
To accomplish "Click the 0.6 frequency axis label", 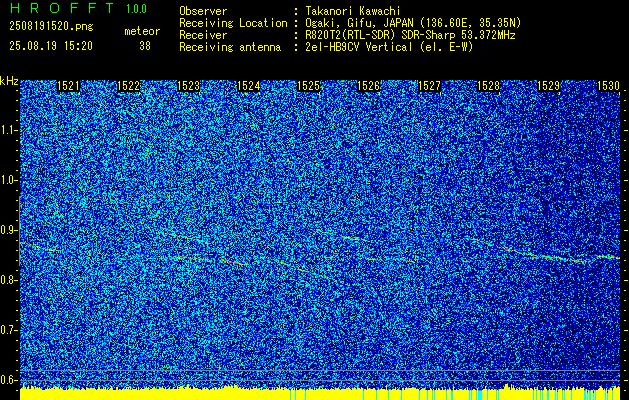I will [x=8, y=380].
